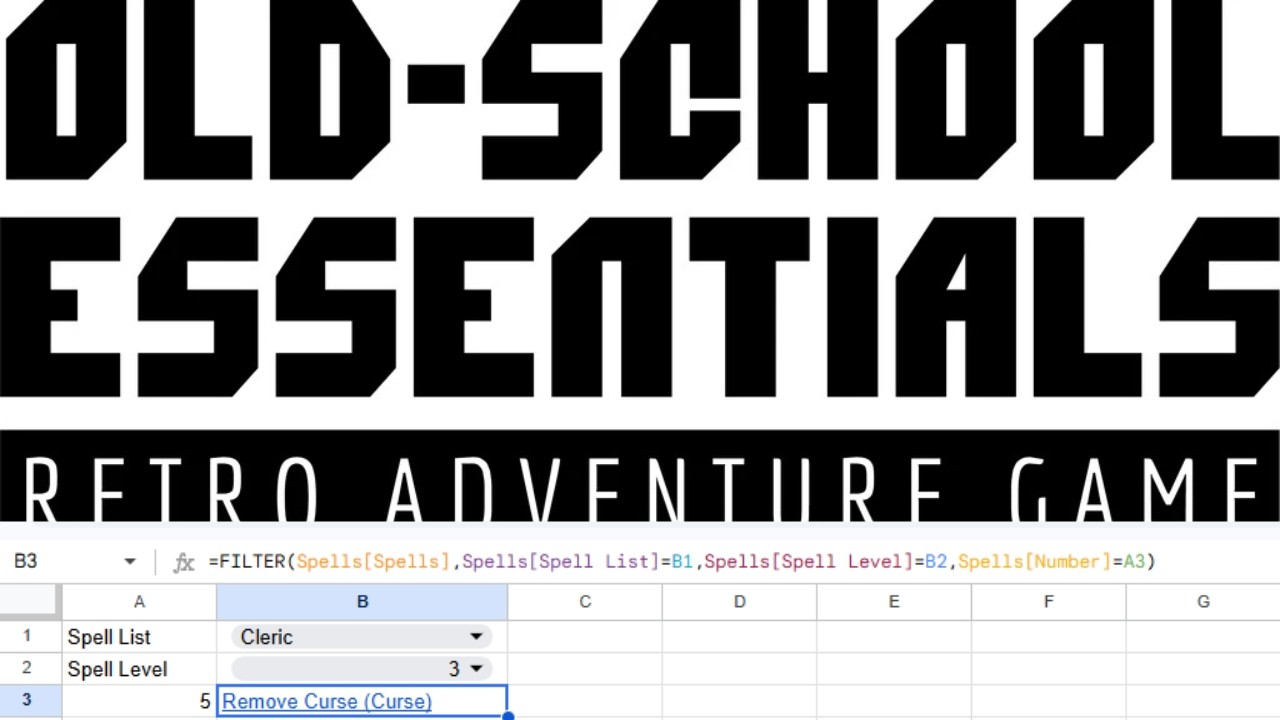Viewport: 1280px width, 720px height.
Task: Select column C header
Action: tap(585, 602)
